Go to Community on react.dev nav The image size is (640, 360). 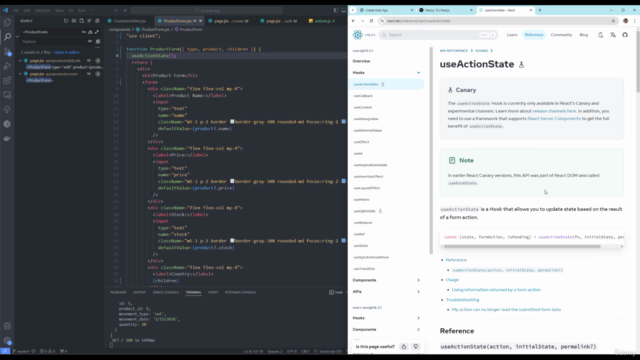(x=561, y=35)
